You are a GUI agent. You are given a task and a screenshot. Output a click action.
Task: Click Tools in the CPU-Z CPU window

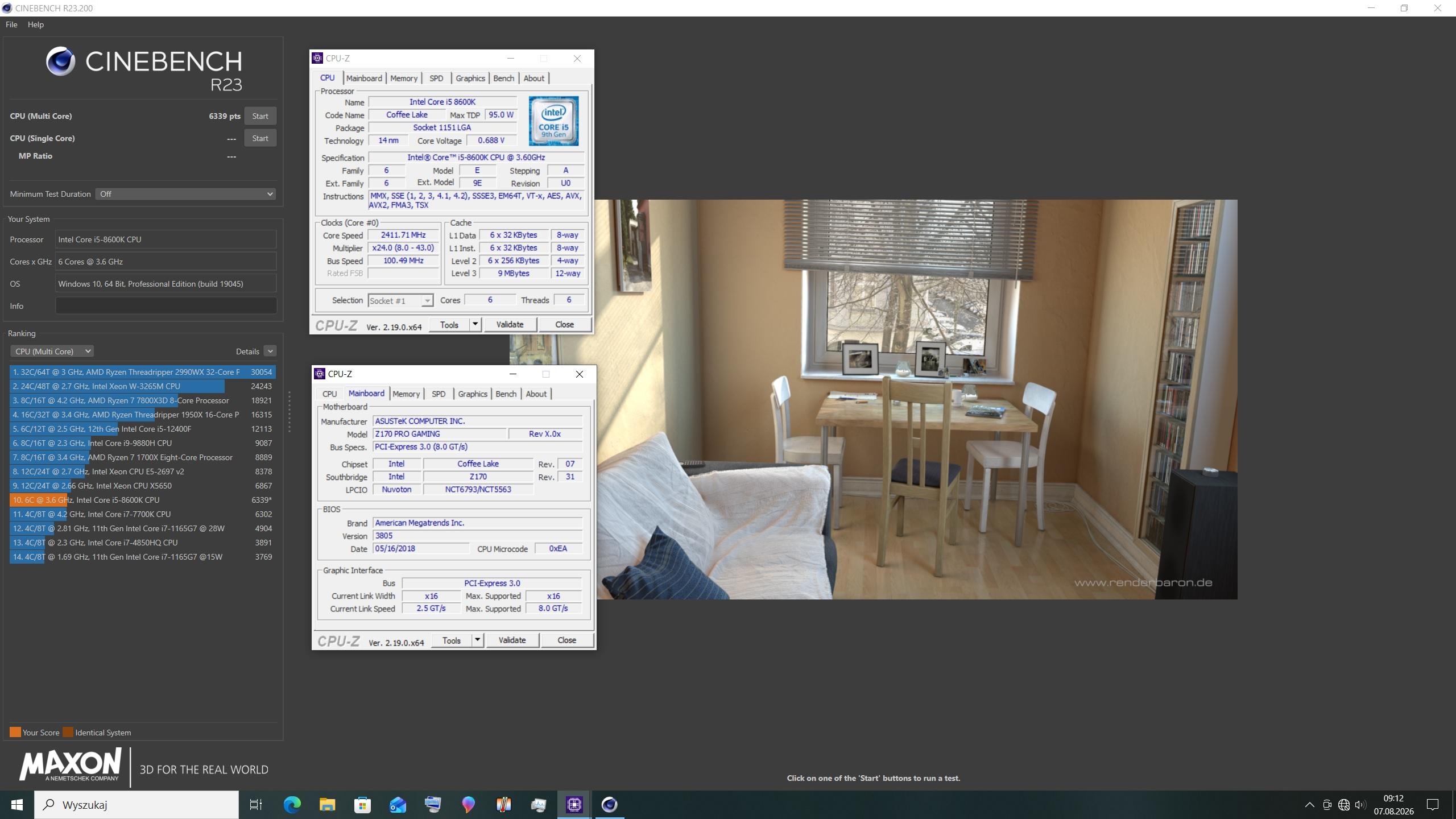[449, 324]
